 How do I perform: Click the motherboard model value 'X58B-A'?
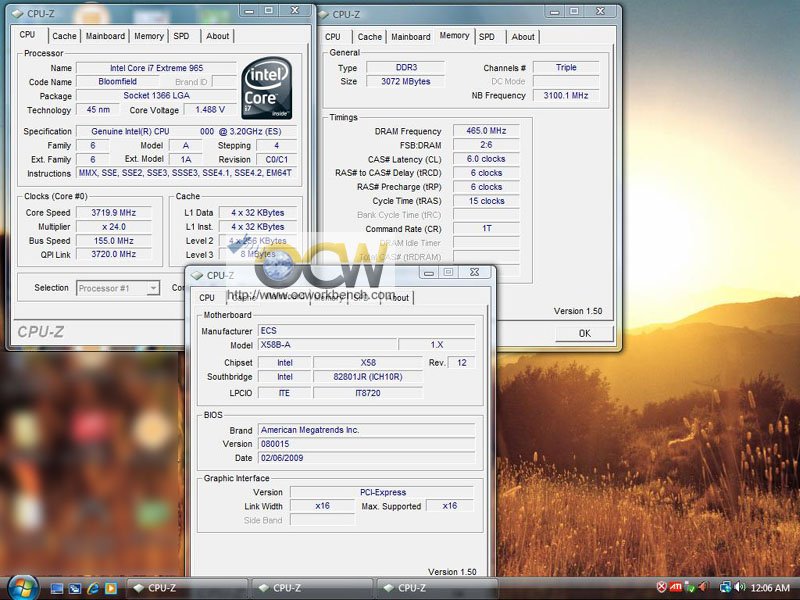click(327, 345)
